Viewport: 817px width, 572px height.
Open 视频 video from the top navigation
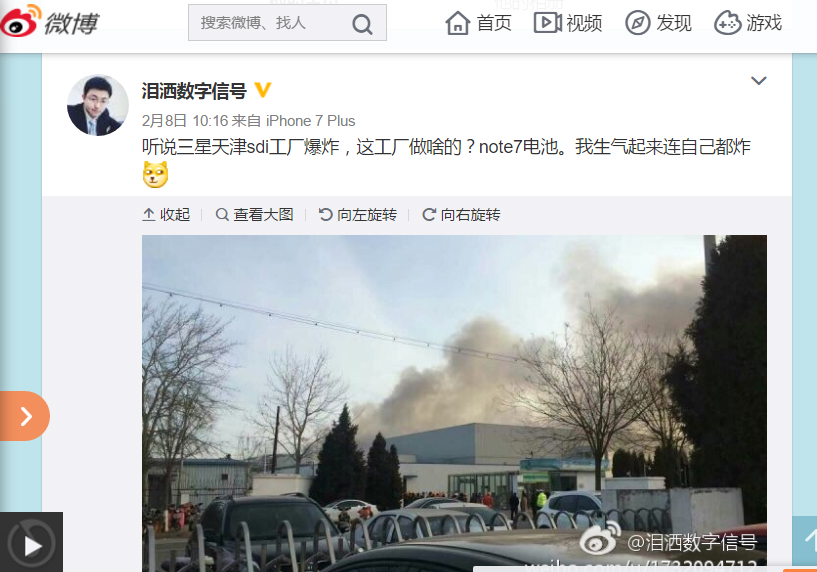pos(568,23)
